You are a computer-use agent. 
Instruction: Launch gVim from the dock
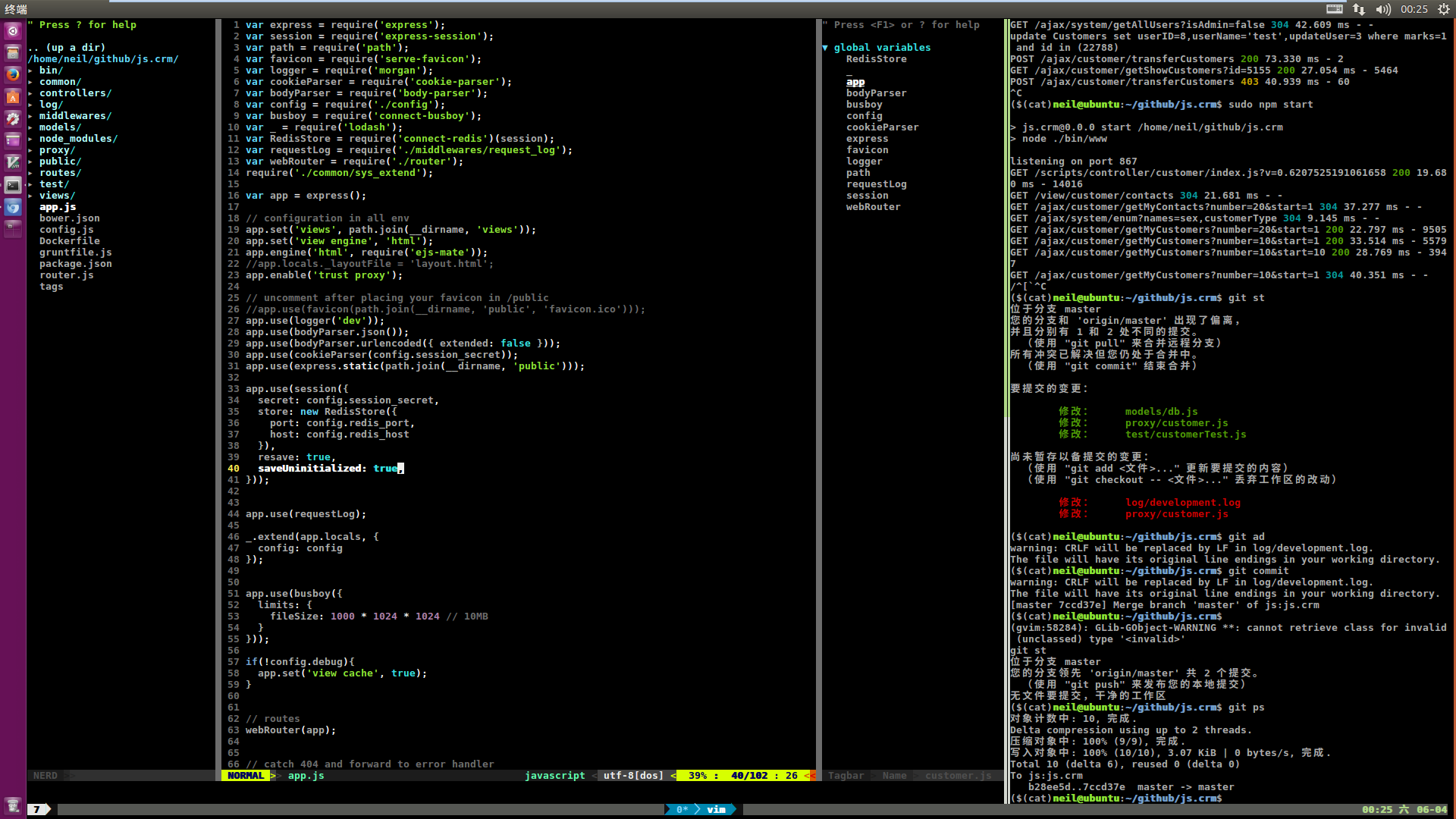[x=13, y=162]
